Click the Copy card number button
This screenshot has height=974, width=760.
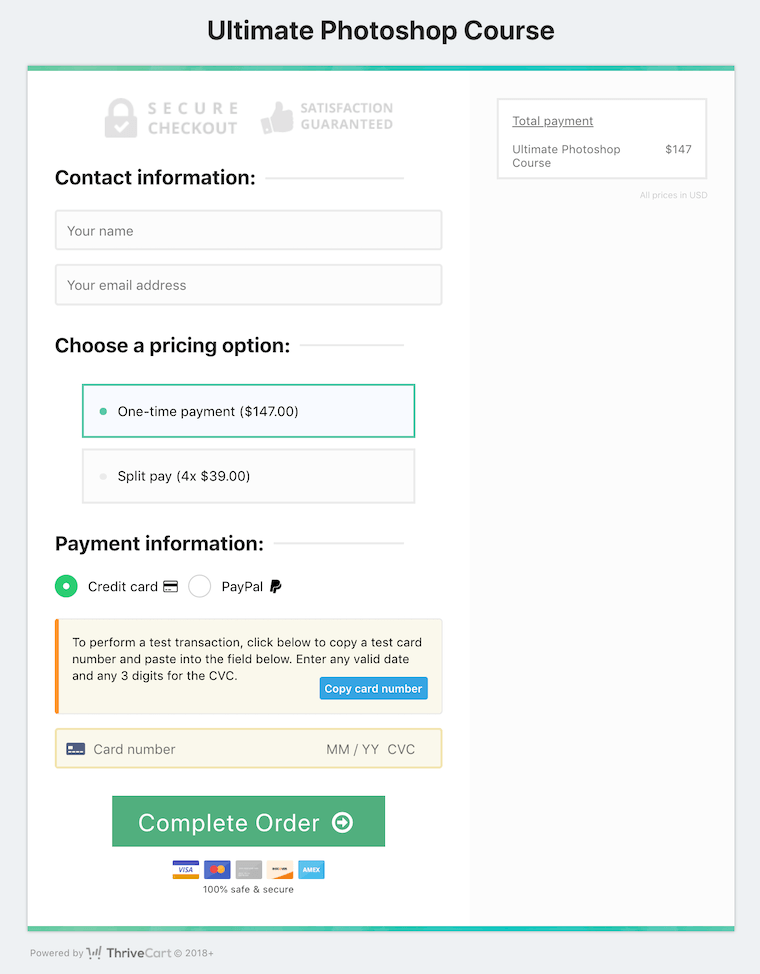click(373, 688)
